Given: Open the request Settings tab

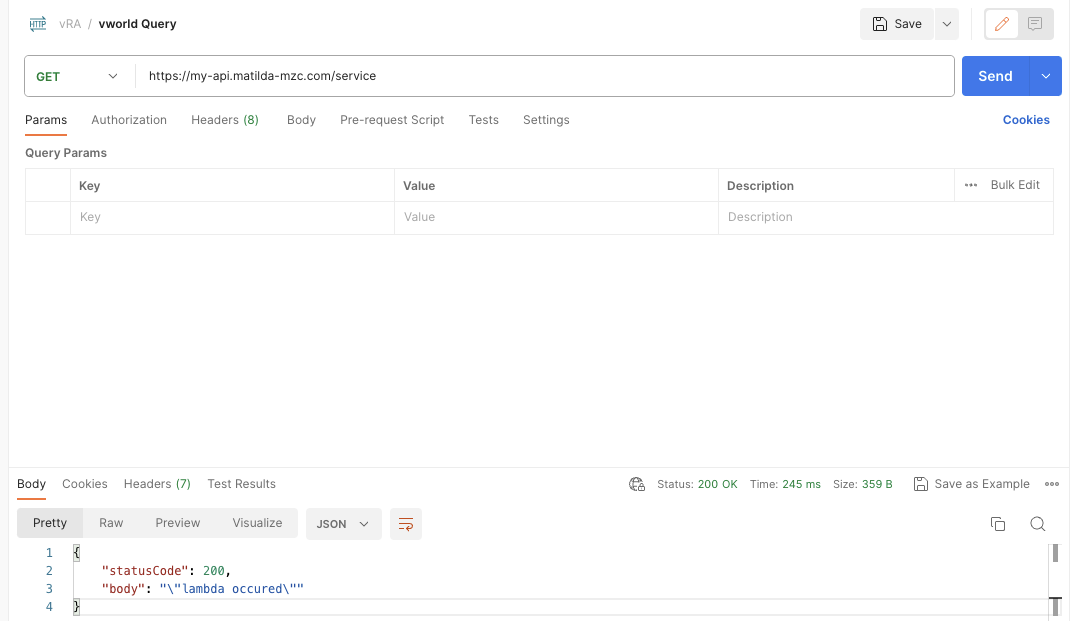Looking at the screenshot, I should [546, 120].
